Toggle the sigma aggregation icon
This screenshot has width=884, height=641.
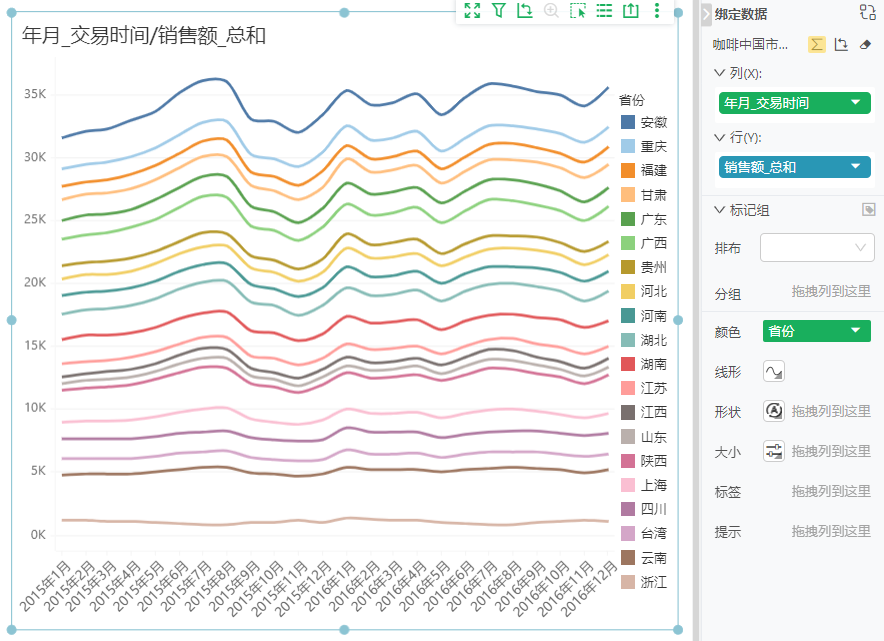tap(816, 45)
